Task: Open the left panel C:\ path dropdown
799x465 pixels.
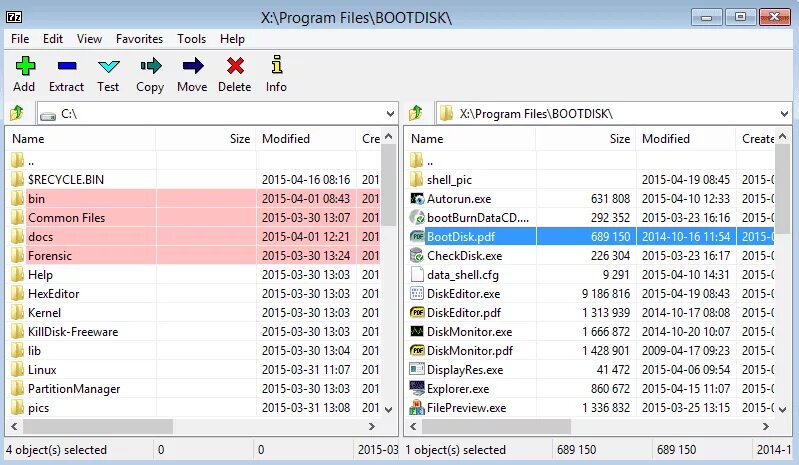Action: 390,114
